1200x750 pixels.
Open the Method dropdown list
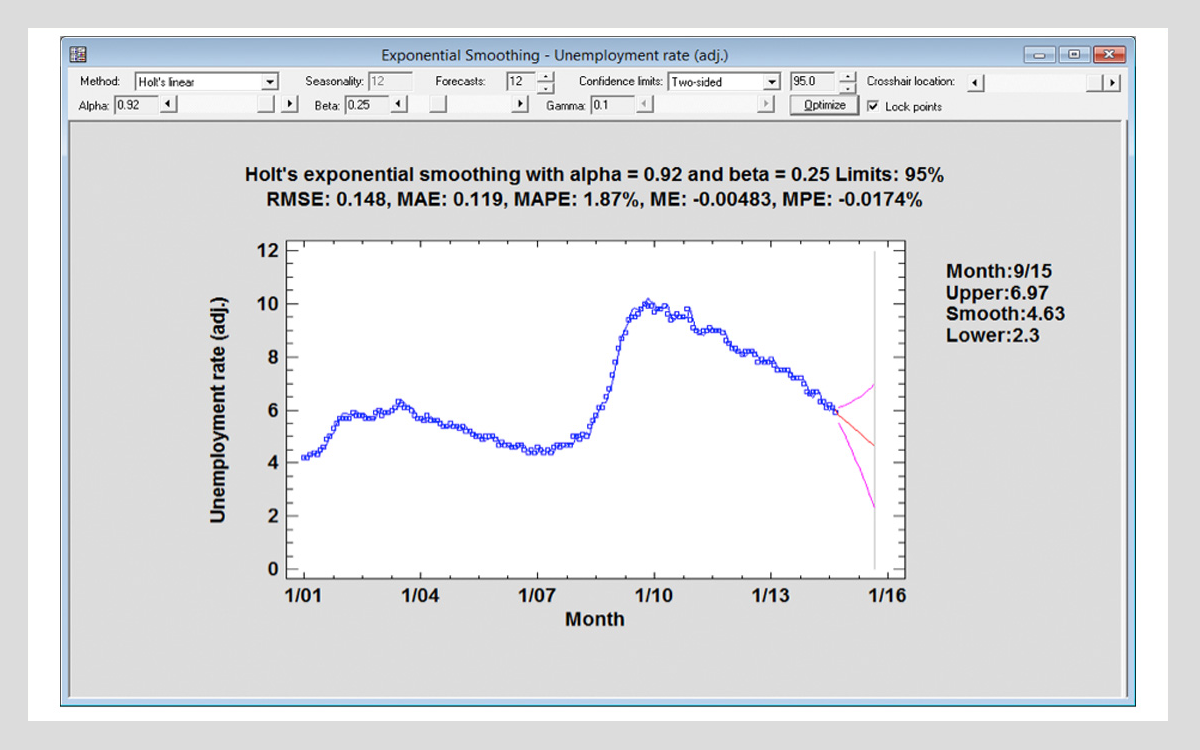click(270, 82)
